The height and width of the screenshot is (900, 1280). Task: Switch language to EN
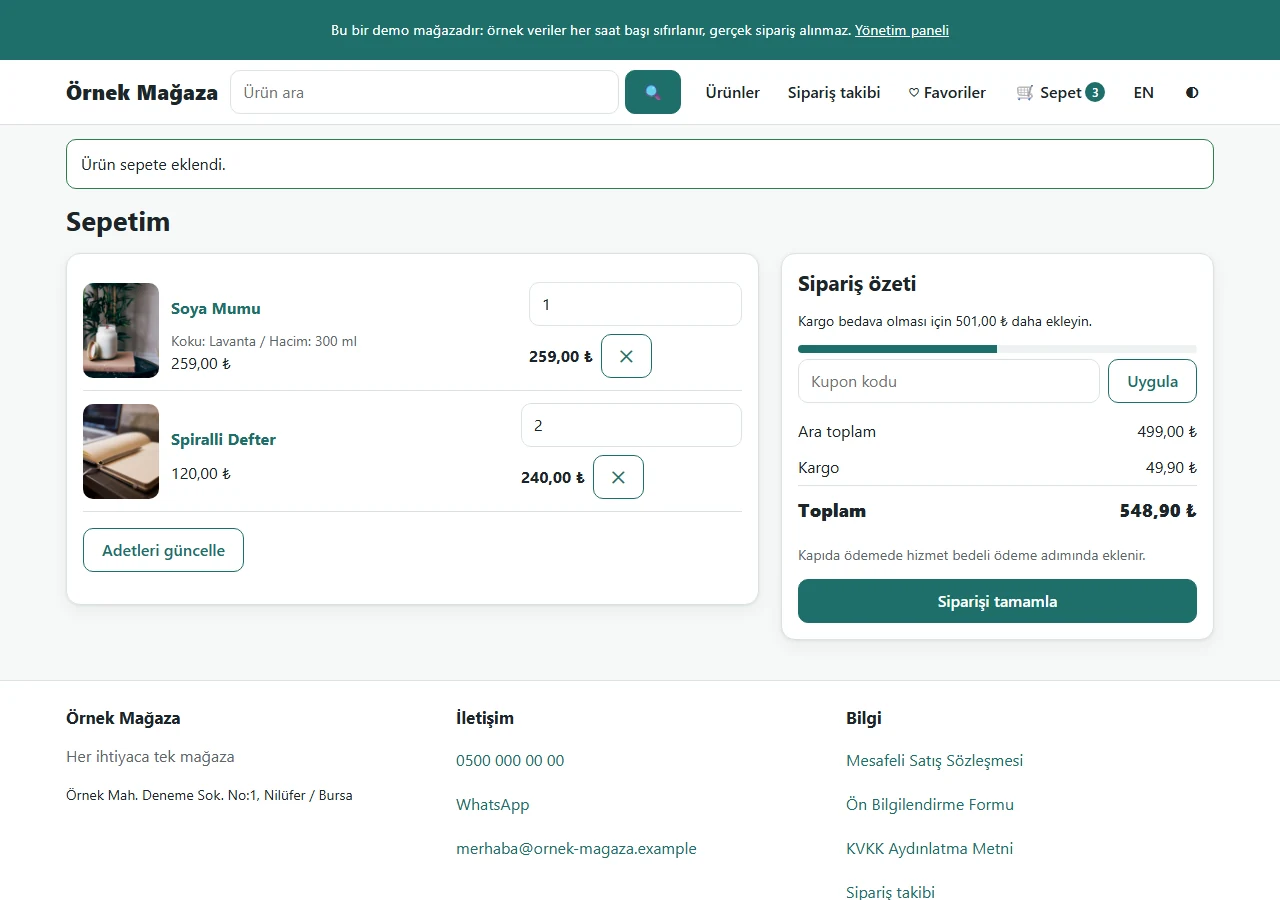tap(1144, 92)
